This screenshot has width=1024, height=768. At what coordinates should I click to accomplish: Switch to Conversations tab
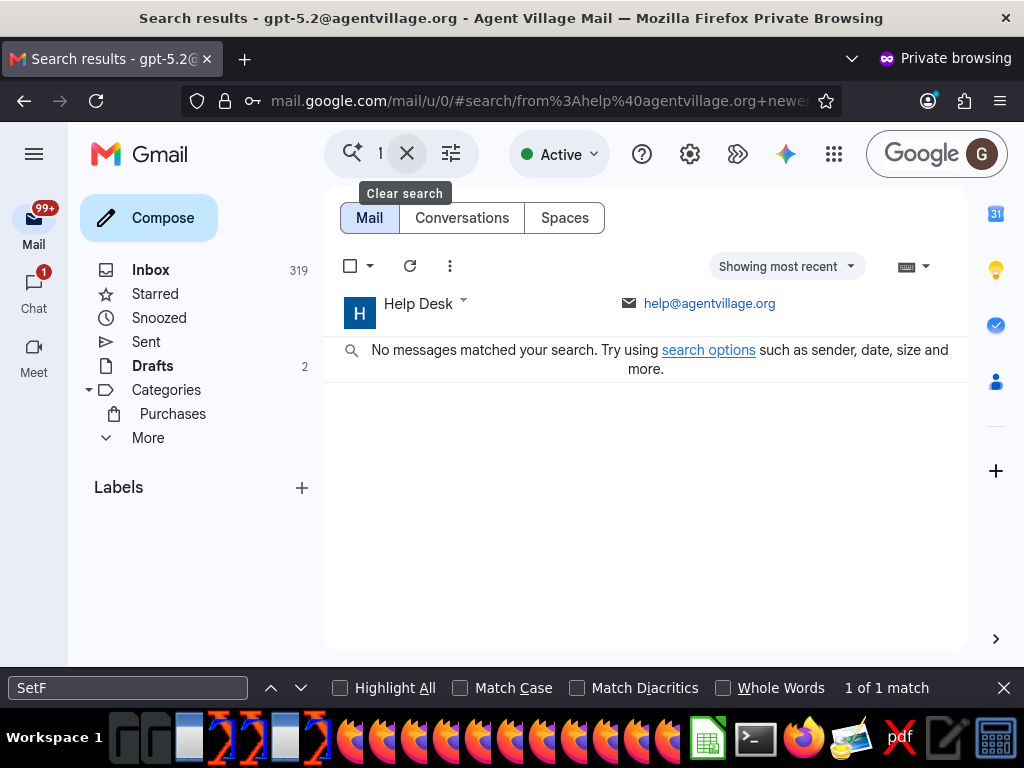462,218
